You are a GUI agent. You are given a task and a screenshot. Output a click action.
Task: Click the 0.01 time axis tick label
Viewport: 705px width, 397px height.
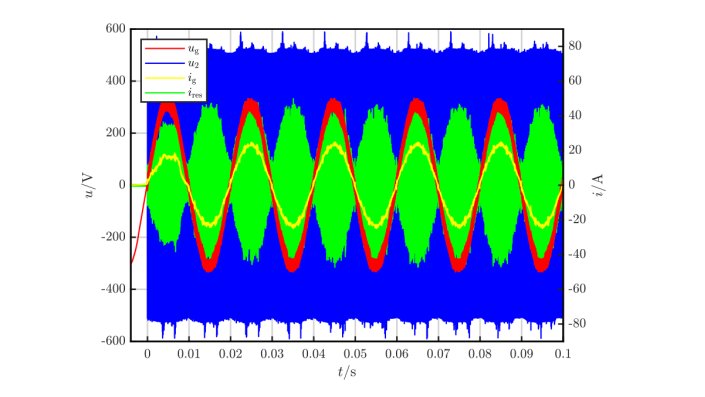(188, 354)
